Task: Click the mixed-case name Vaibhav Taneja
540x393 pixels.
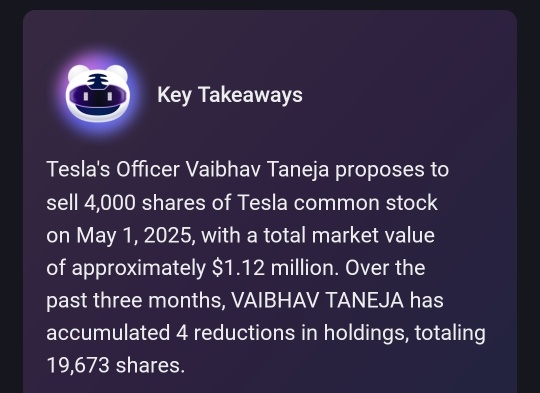Action: tap(257, 169)
